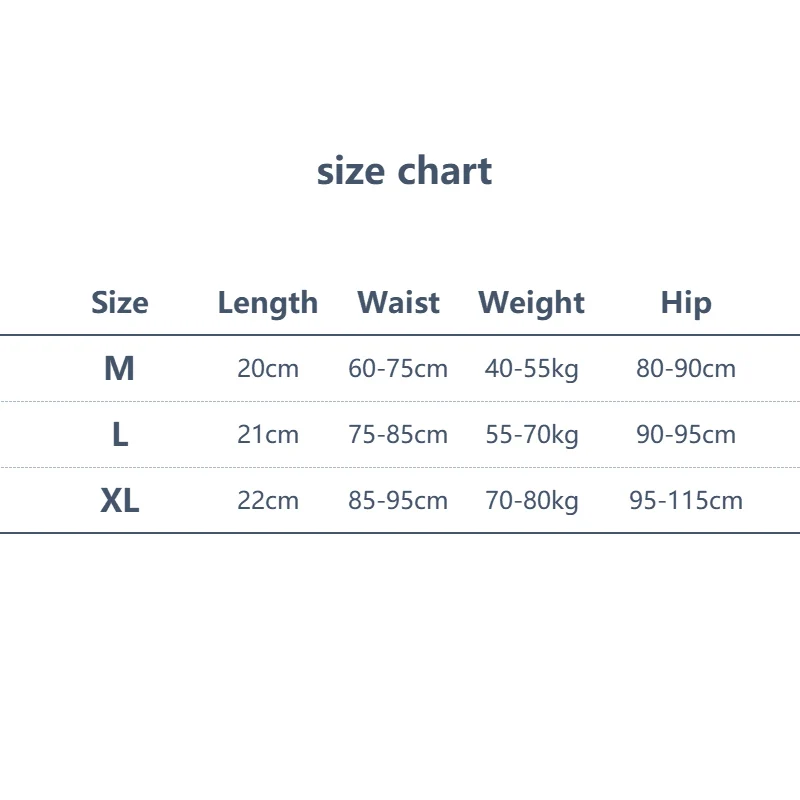Select the L size row label
This screenshot has height=800, width=800.
(x=119, y=434)
